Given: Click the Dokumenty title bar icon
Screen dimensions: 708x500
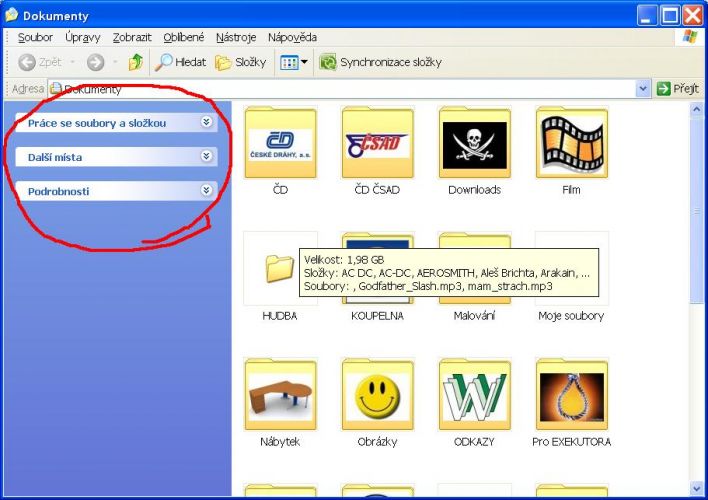Looking at the screenshot, I should 11,15.
